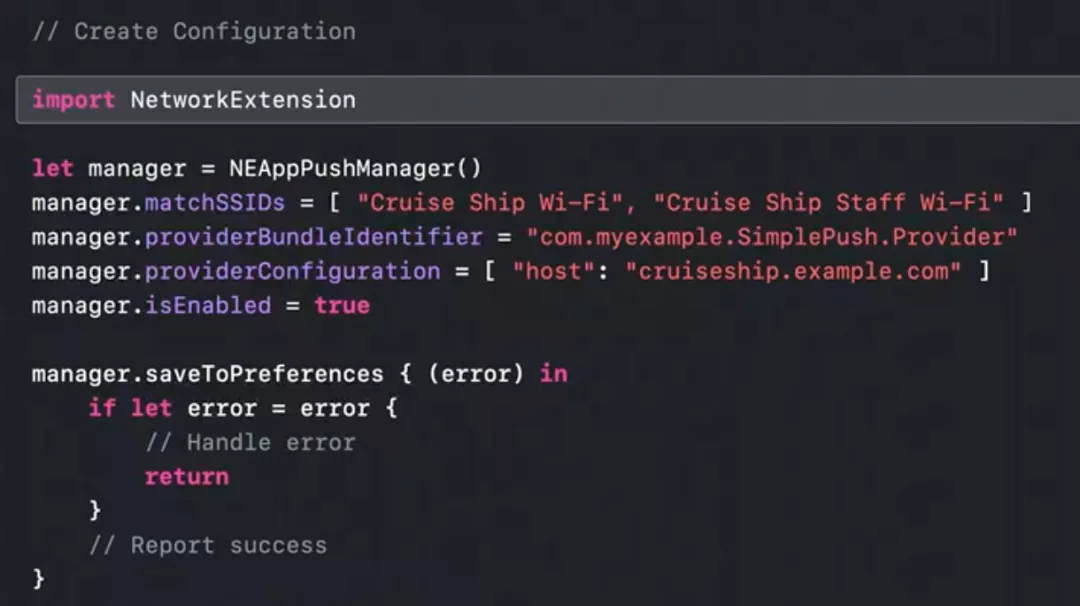Click the Create Configuration comment
Viewport: 1080px width, 606px height.
tap(194, 31)
